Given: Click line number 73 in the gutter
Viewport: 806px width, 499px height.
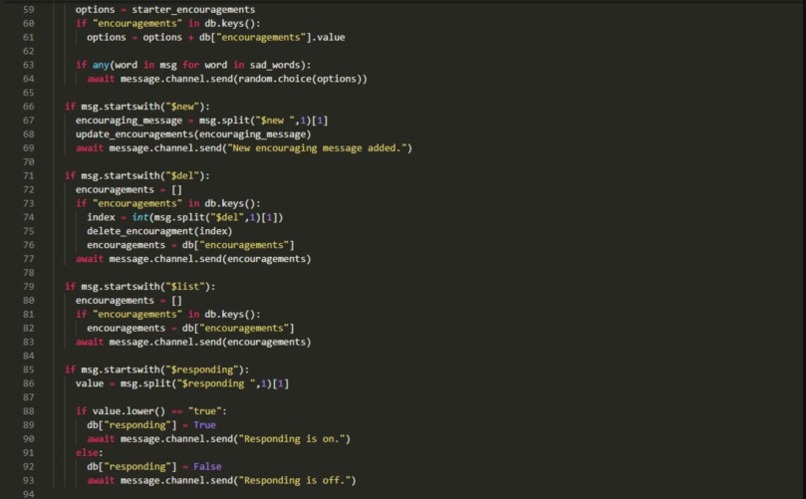Looking at the screenshot, I should tap(28, 204).
